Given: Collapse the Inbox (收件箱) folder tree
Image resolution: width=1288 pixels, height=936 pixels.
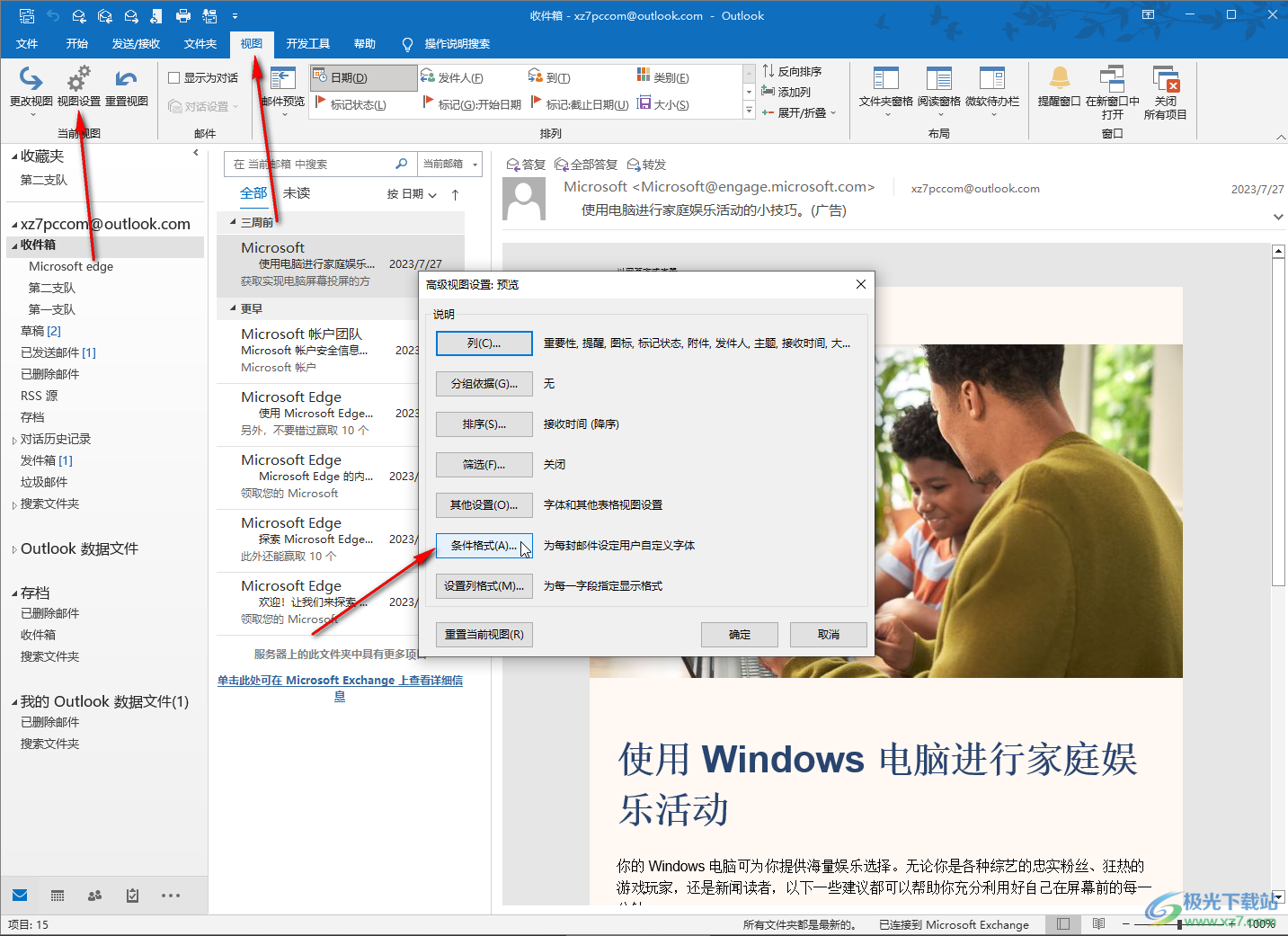Looking at the screenshot, I should (13, 245).
